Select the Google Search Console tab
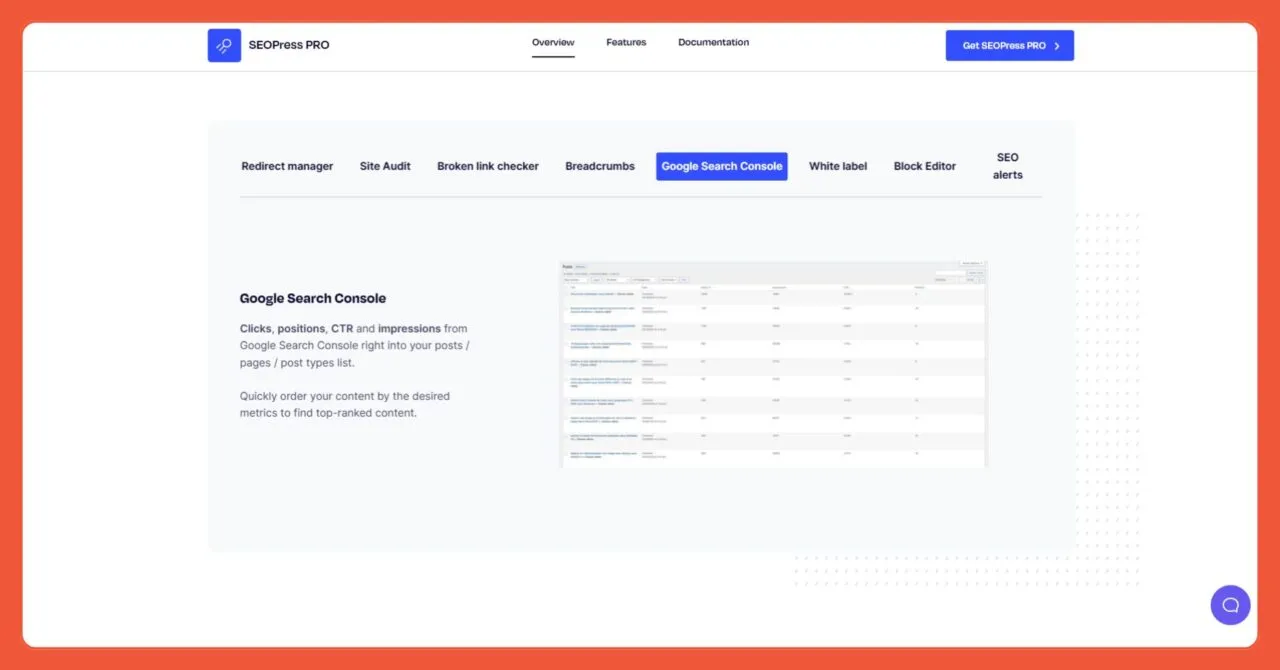 721,167
